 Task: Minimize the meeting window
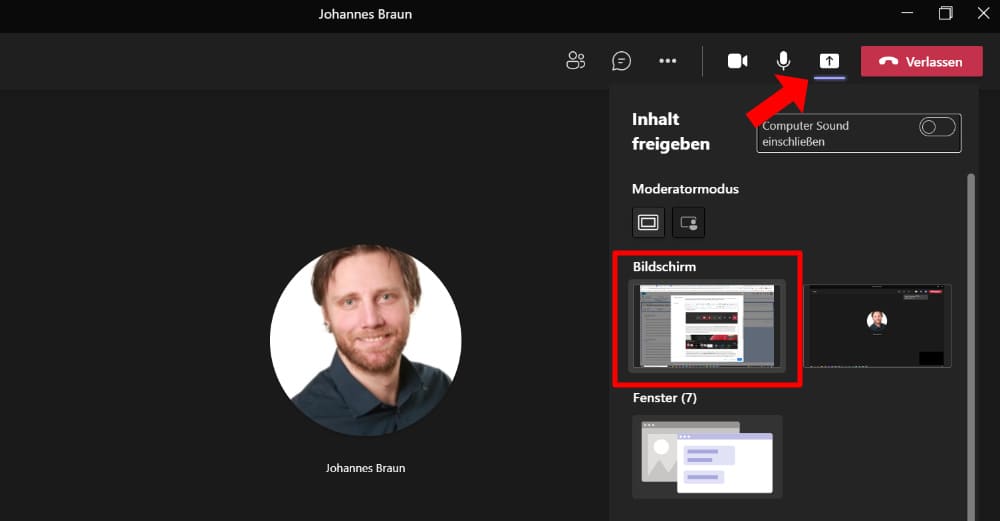tap(907, 13)
